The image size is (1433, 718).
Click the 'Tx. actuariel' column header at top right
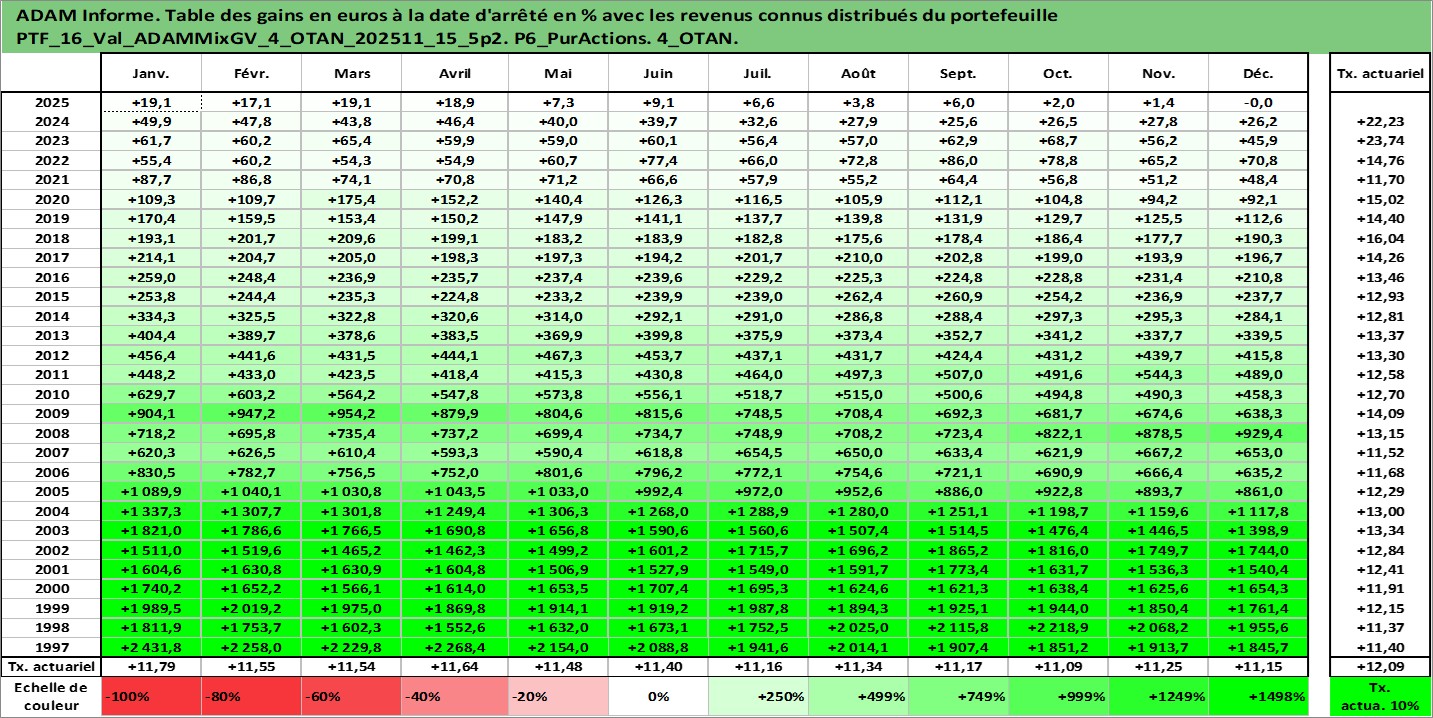pyautogui.click(x=1379, y=74)
